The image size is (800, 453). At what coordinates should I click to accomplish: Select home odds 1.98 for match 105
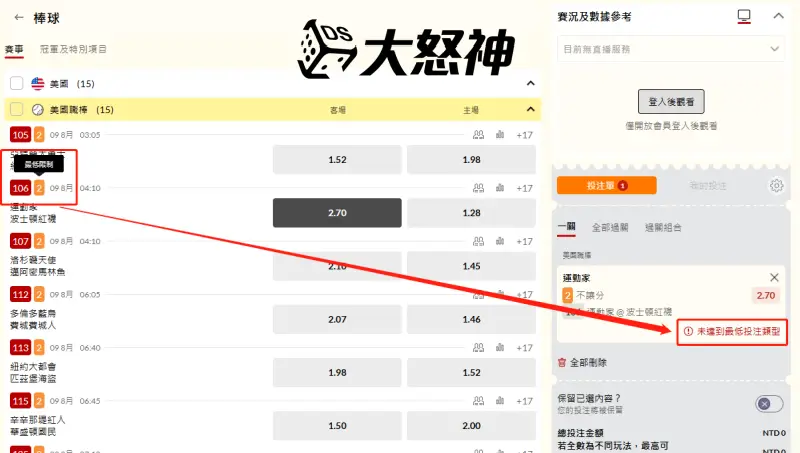click(471, 160)
